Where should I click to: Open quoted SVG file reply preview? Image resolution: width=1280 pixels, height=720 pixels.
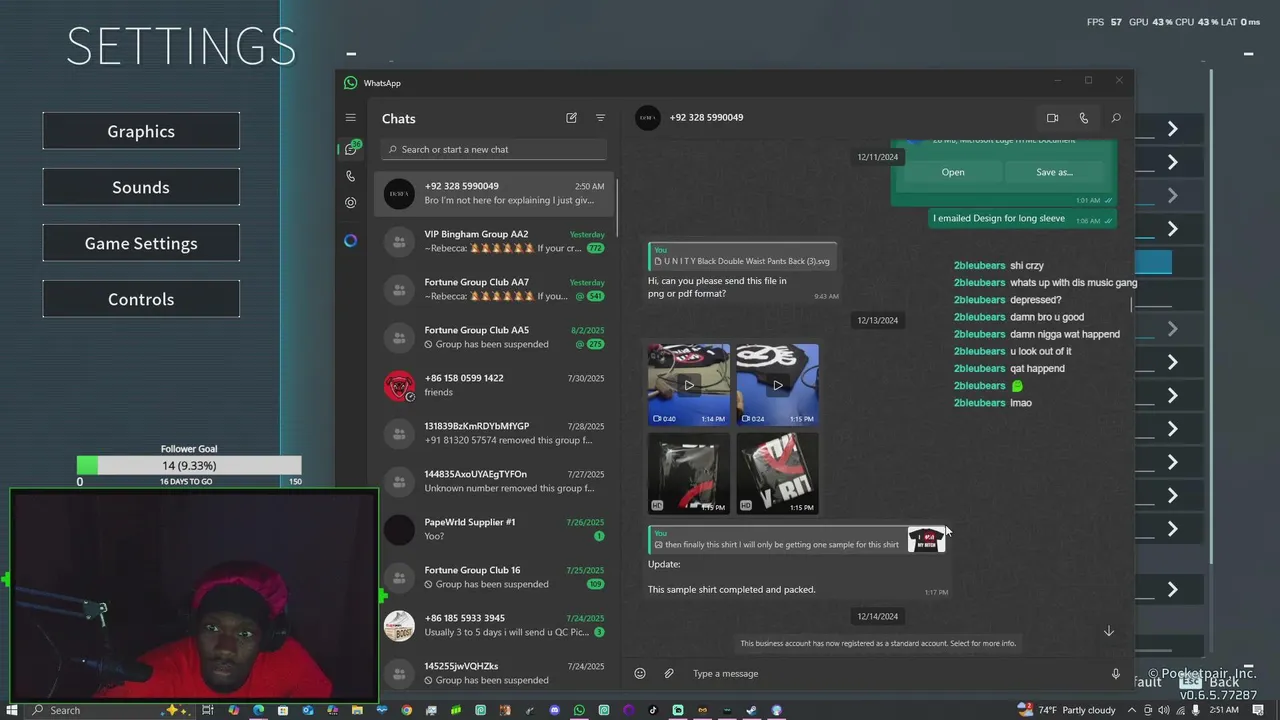pos(743,256)
